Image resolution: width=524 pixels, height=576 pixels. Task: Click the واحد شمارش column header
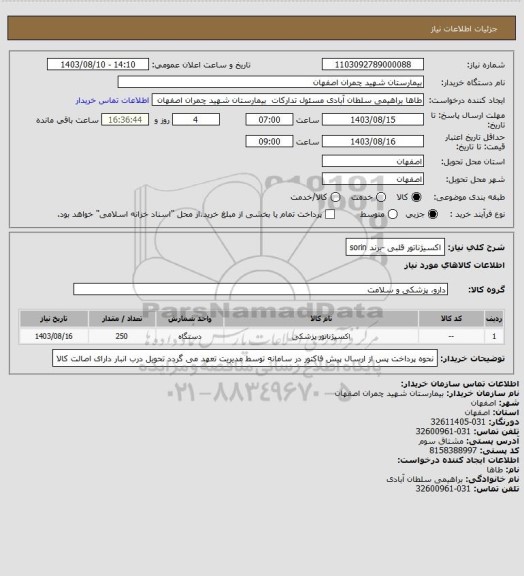click(x=190, y=318)
